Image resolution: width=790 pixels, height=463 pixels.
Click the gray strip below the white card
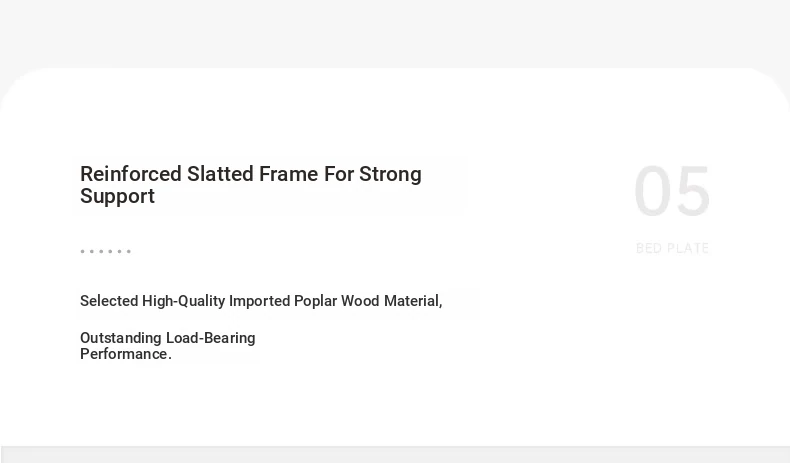(x=395, y=454)
